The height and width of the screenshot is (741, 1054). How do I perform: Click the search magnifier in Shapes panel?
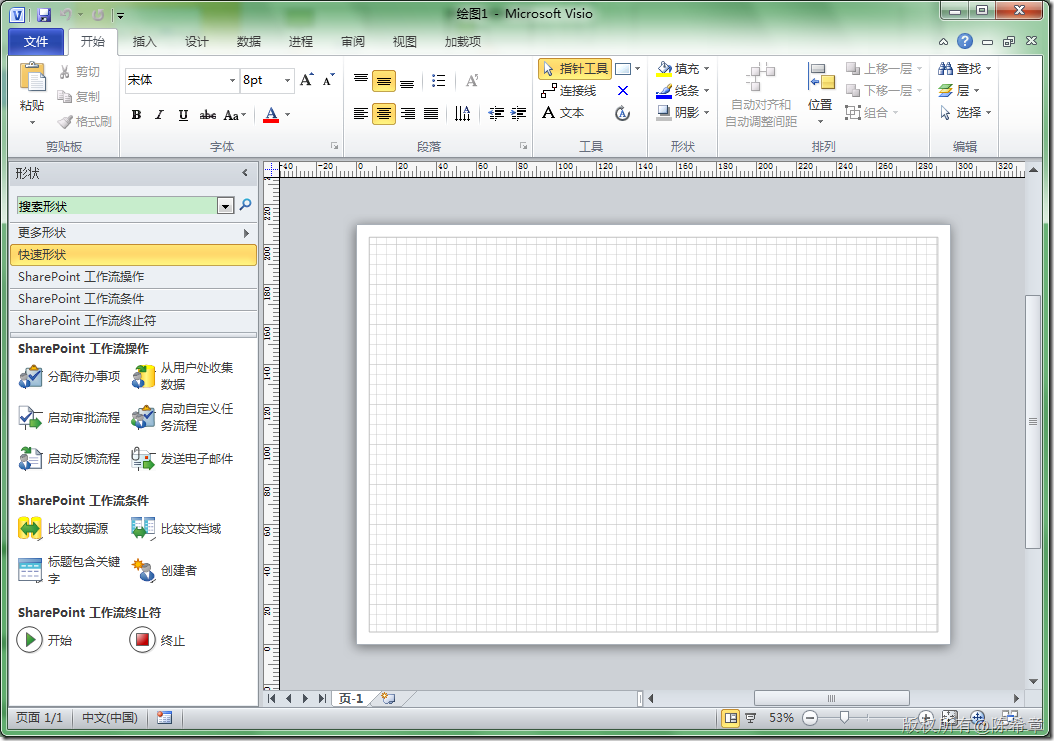(245, 204)
